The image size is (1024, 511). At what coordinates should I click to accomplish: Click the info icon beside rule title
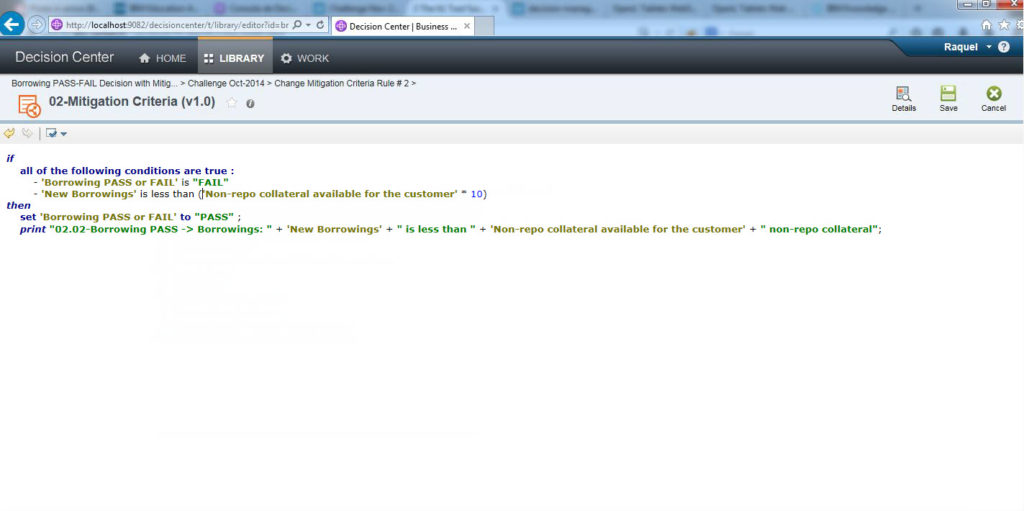[x=250, y=103]
